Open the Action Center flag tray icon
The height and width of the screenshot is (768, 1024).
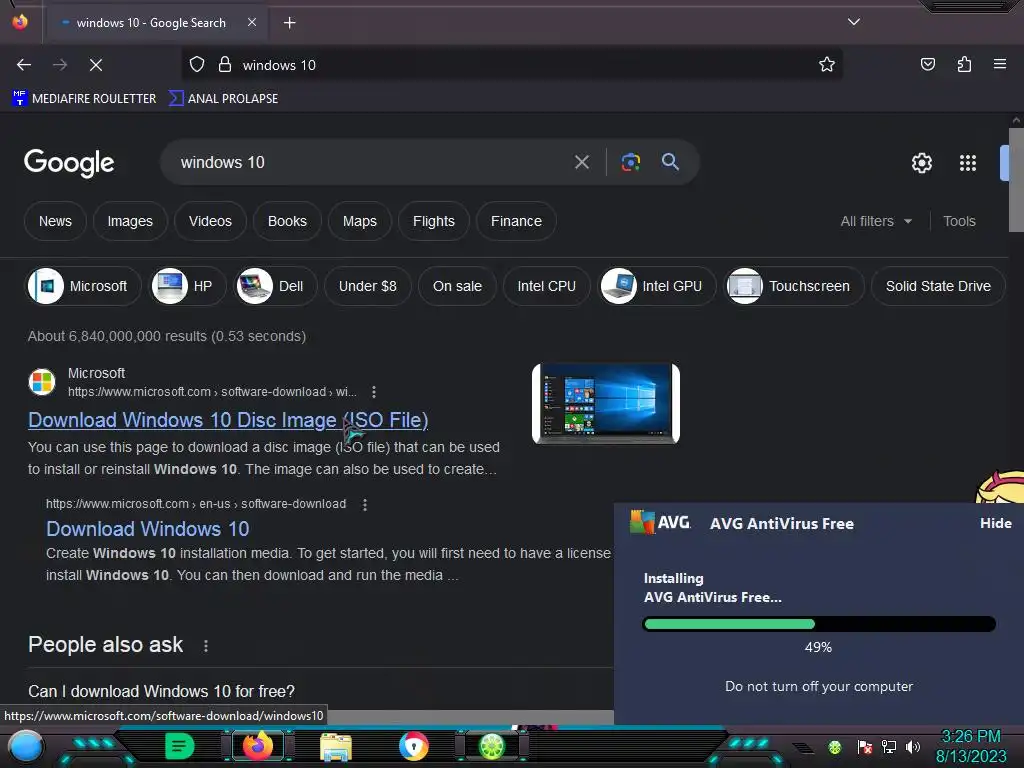point(865,746)
